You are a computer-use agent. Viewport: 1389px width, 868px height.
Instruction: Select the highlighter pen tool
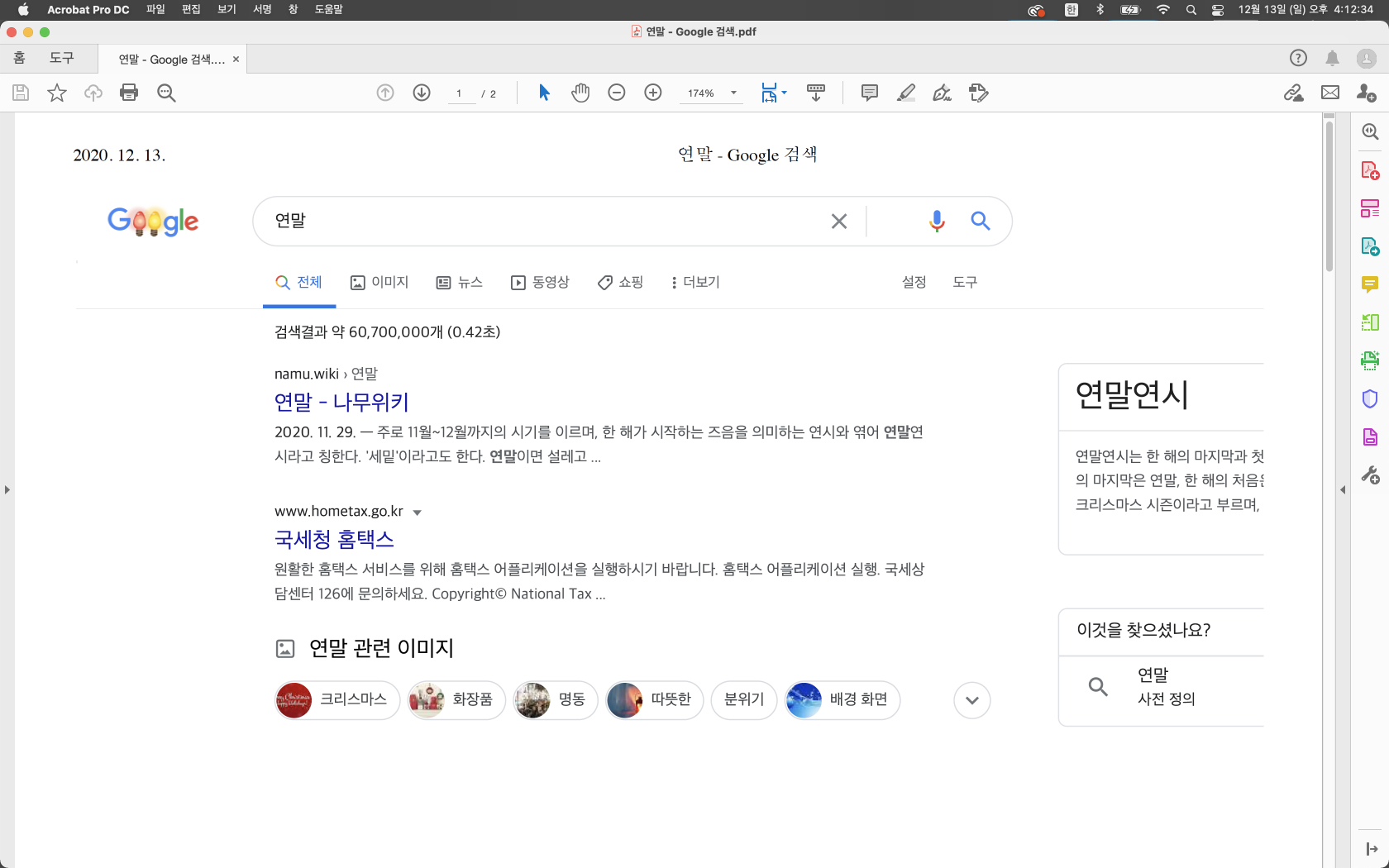pos(906,93)
